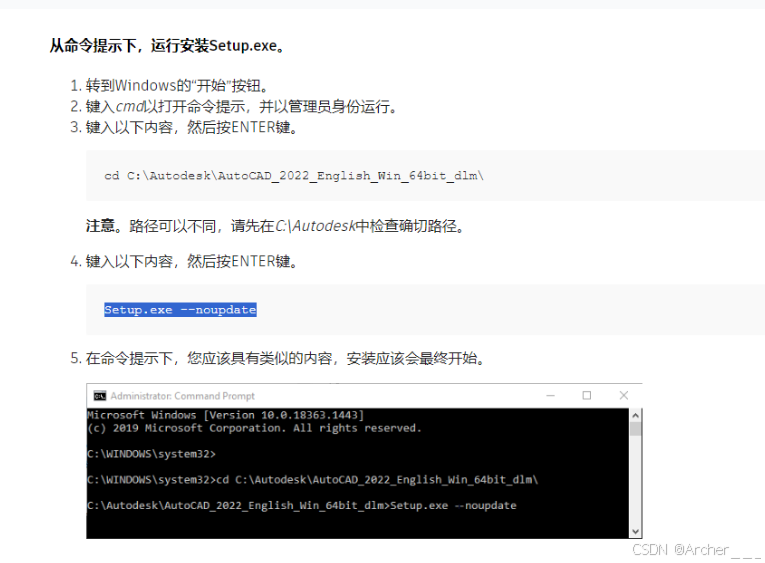The image size is (765, 563).
Task: Click the Command Prompt scrollbar thumb
Action: pyautogui.click(x=635, y=429)
